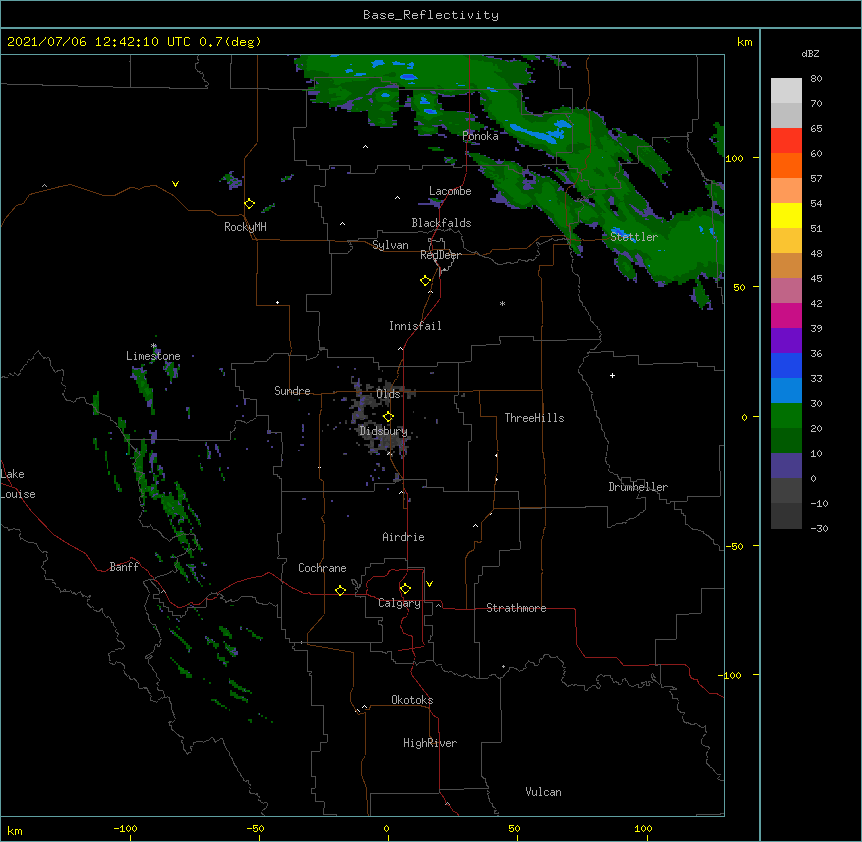Click the yellow V marker northeast of Calgary
This screenshot has height=842, width=862.
[429, 584]
